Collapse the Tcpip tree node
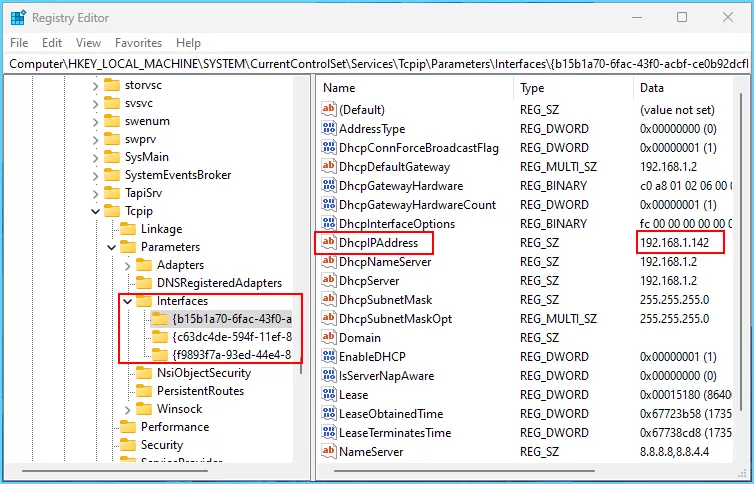 [95, 211]
